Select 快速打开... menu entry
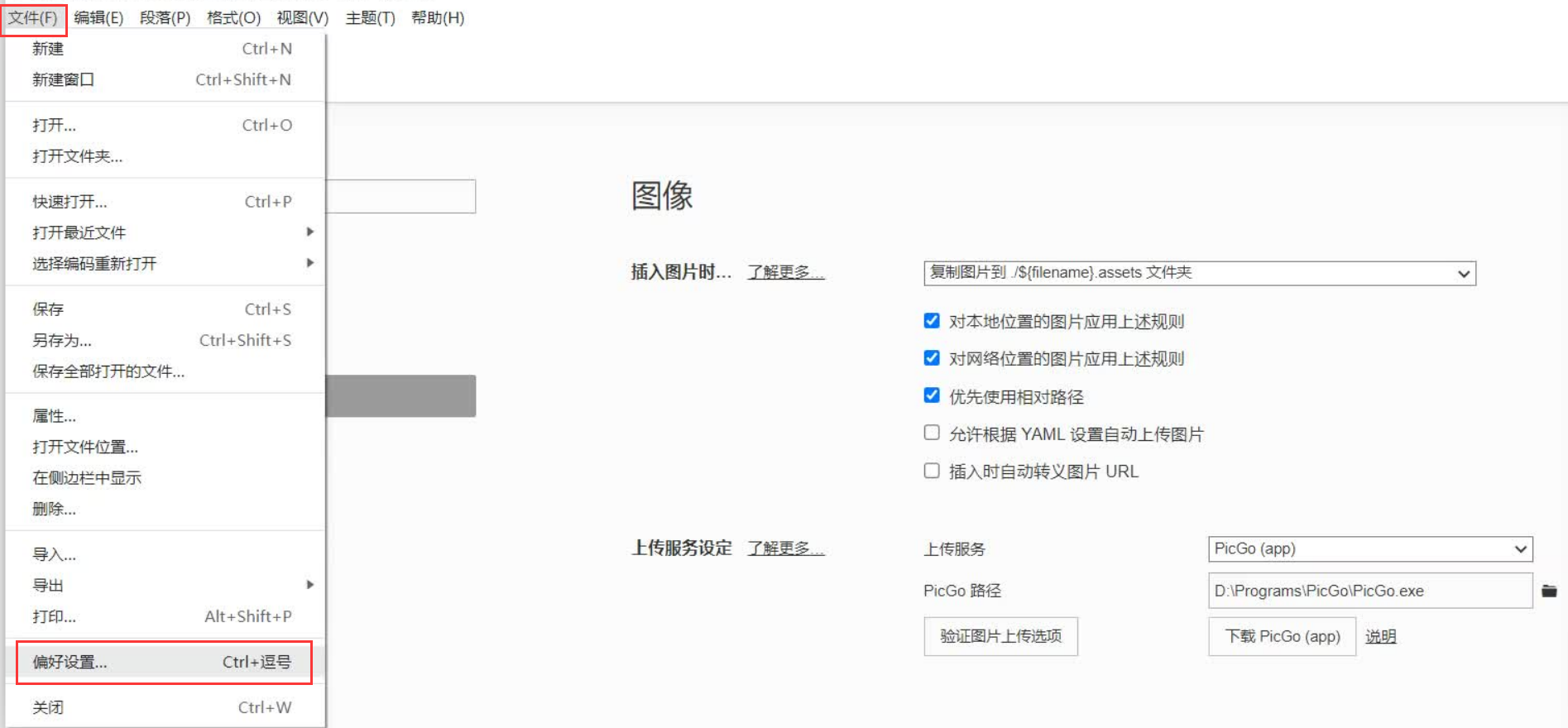This screenshot has height=728, width=1568. point(165,202)
